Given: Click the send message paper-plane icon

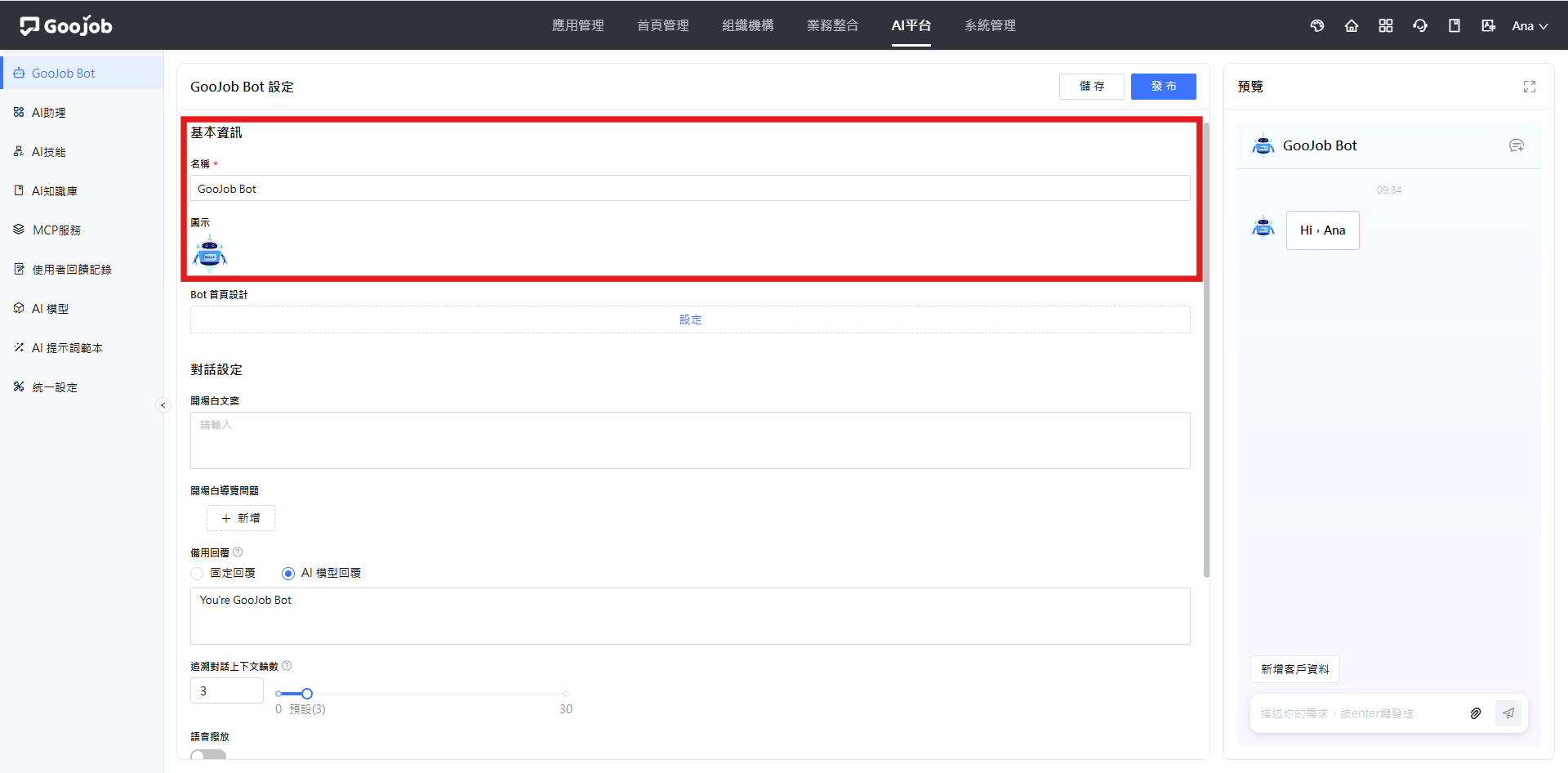Looking at the screenshot, I should (x=1508, y=713).
